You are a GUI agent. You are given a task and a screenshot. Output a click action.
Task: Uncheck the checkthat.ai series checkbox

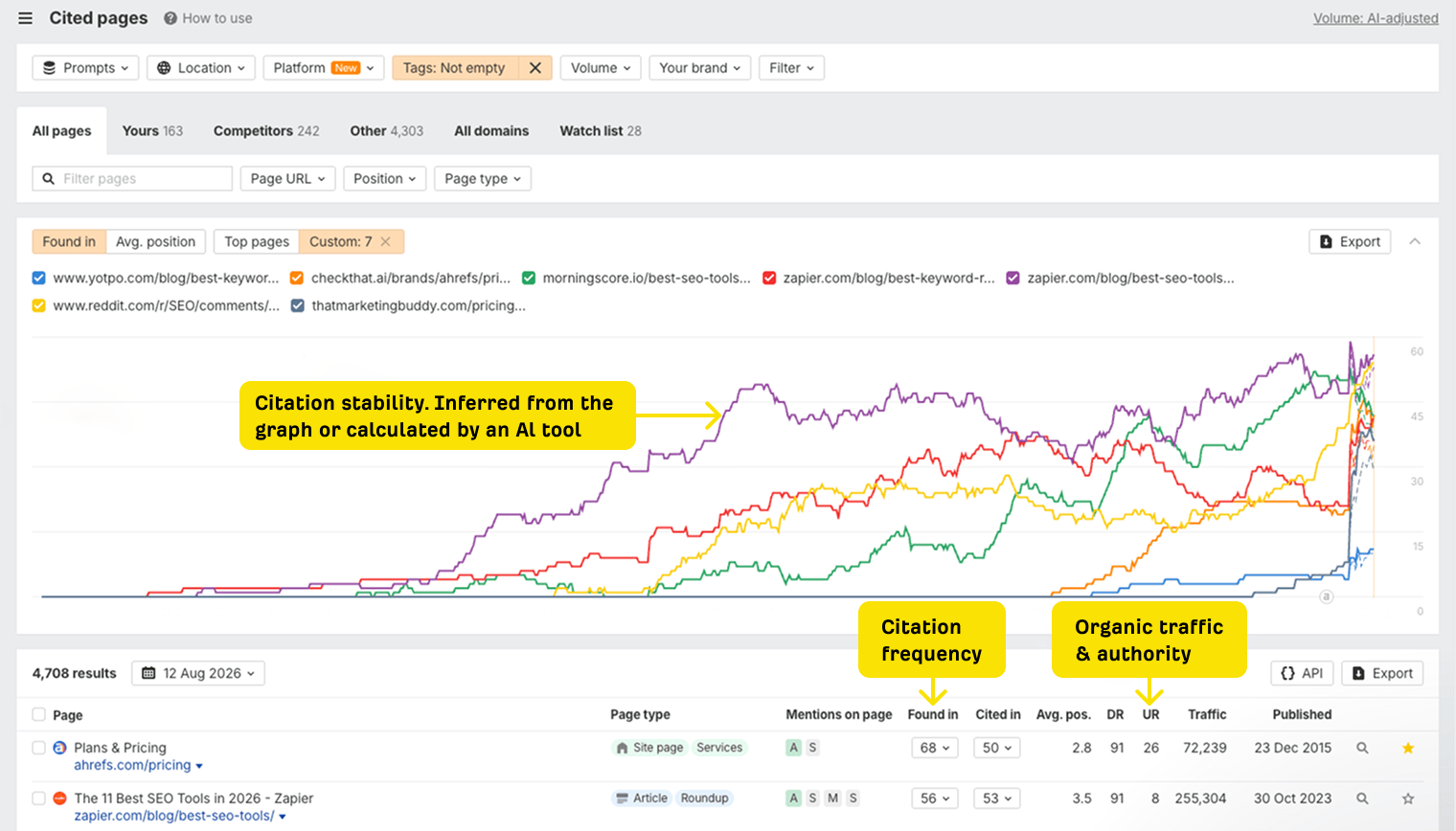[297, 278]
